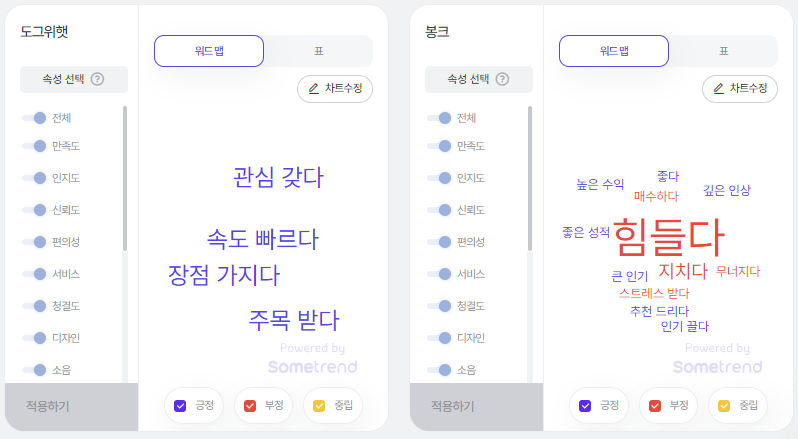Toggle 전체 switch in 도그위햇 panel
Viewport: 798px width, 439px height.
tap(34, 118)
